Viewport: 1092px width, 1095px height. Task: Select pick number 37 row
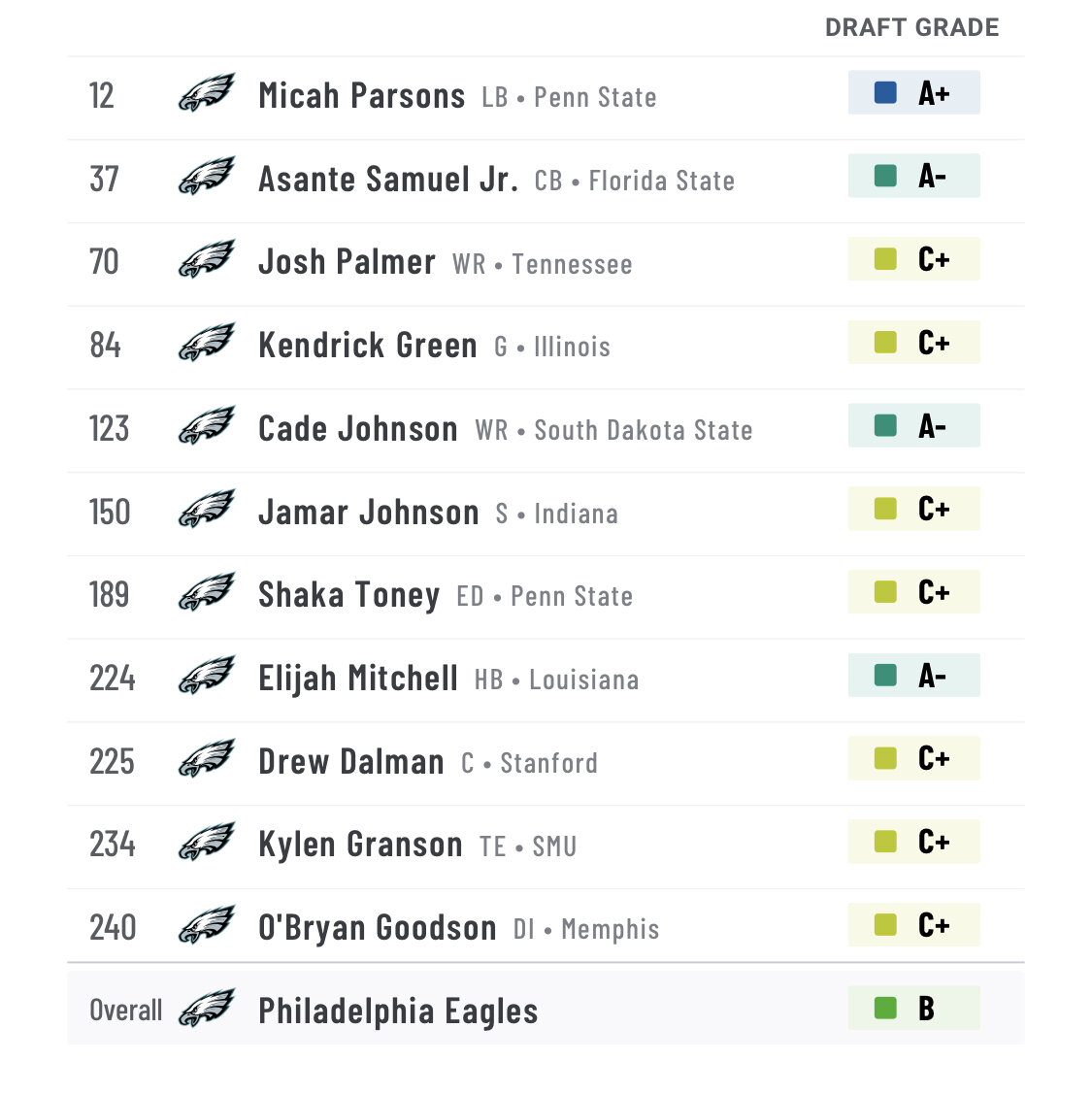(546, 181)
